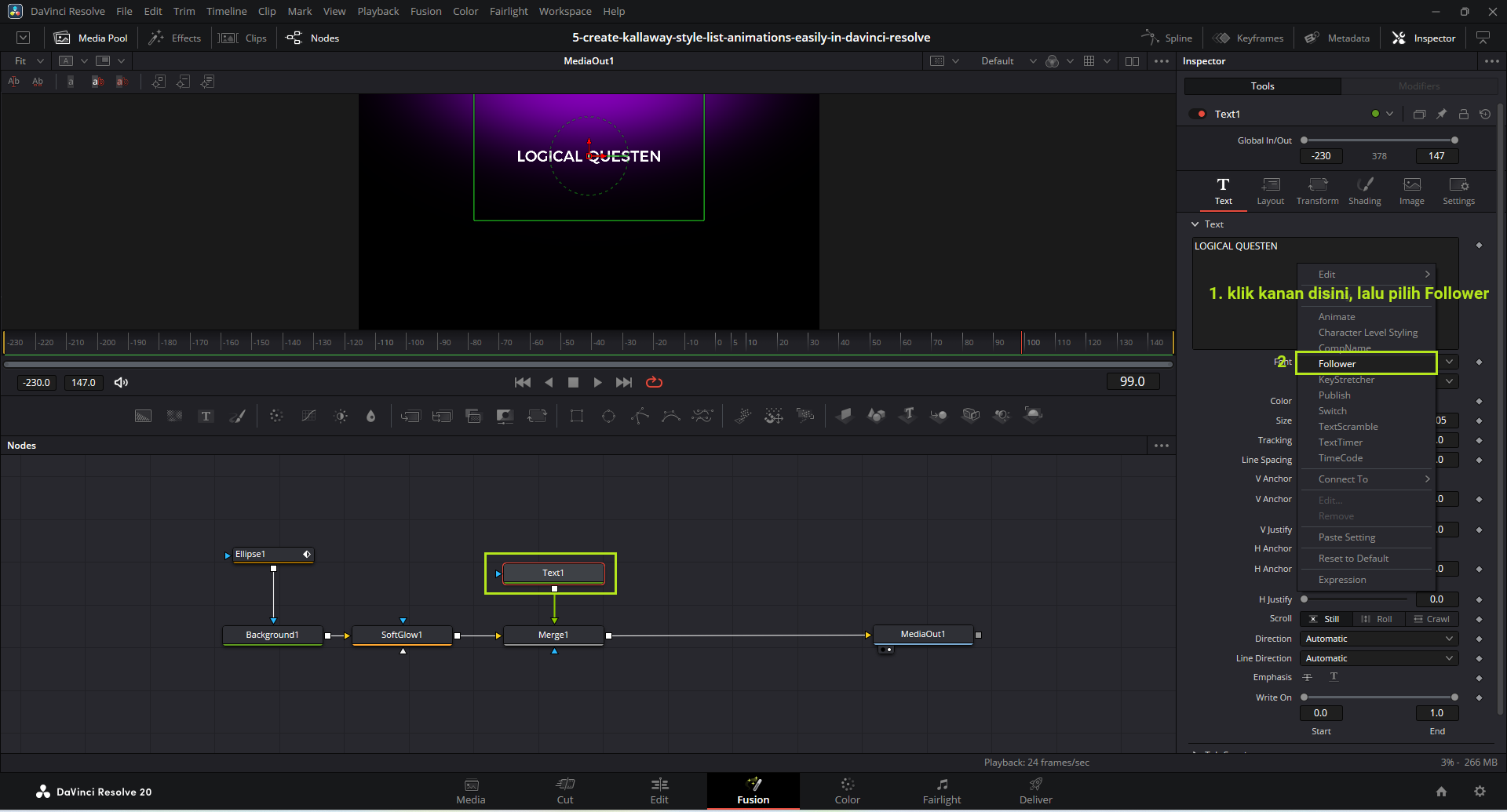This screenshot has width=1507, height=812.
Task: Pin the Text1 inspector controls
Action: 1441,115
